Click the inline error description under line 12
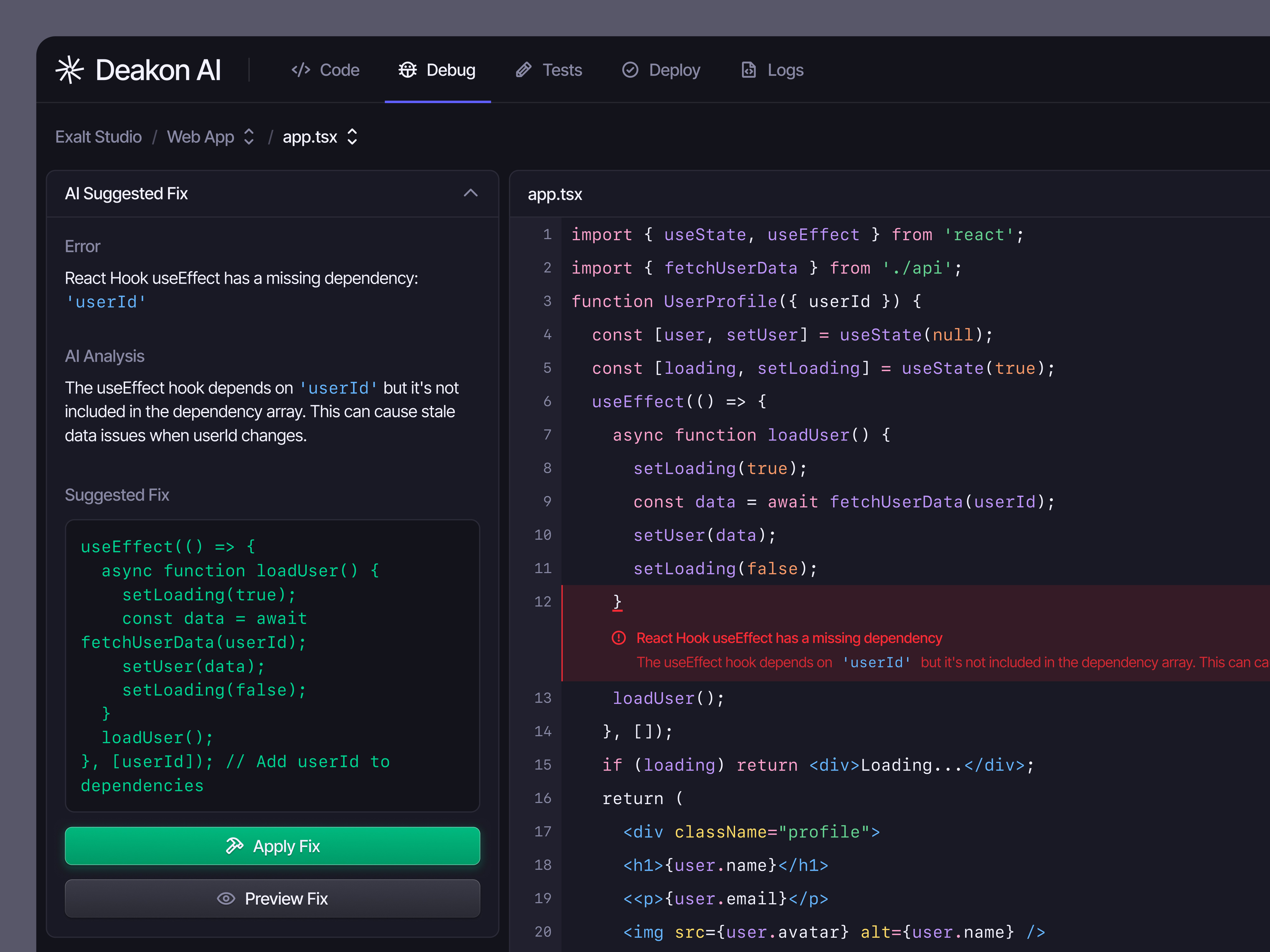Image resolution: width=1270 pixels, height=952 pixels. [x=953, y=662]
